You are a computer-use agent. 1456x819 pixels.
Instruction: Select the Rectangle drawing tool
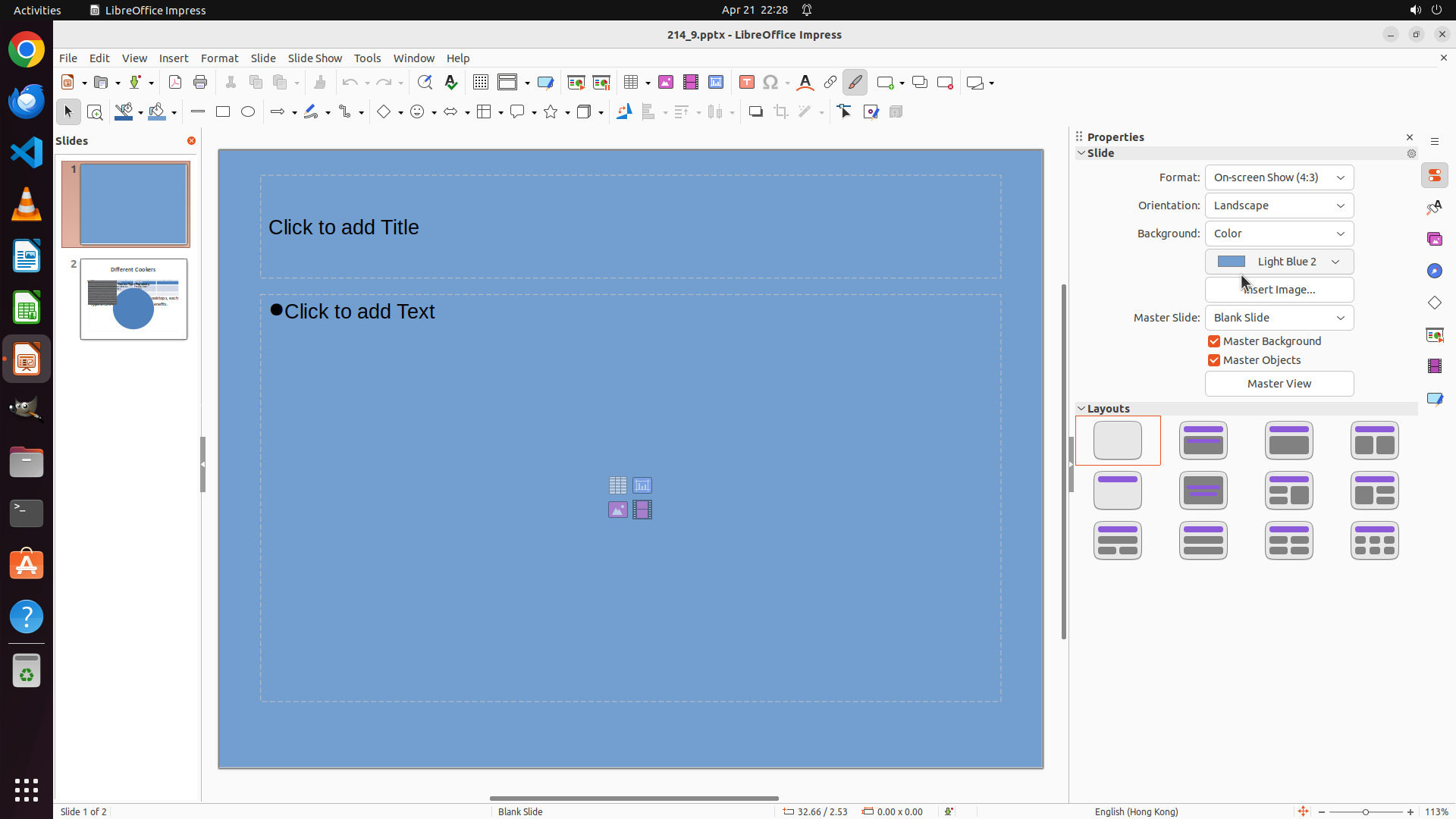click(223, 112)
